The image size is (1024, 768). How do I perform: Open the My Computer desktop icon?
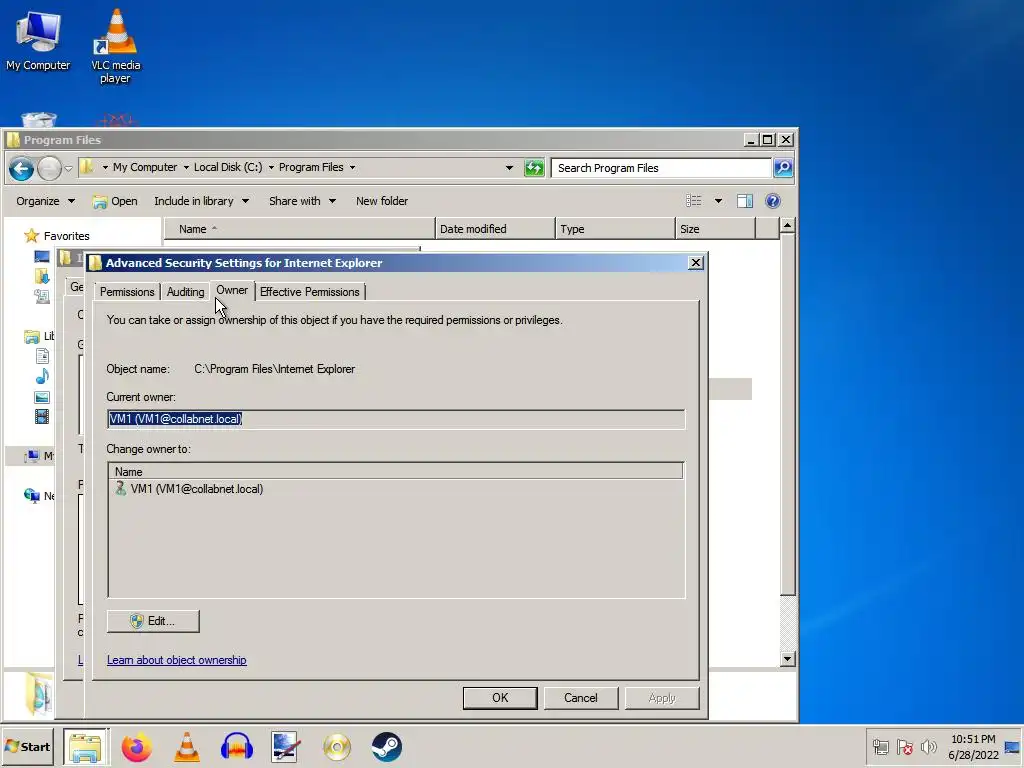click(x=38, y=40)
